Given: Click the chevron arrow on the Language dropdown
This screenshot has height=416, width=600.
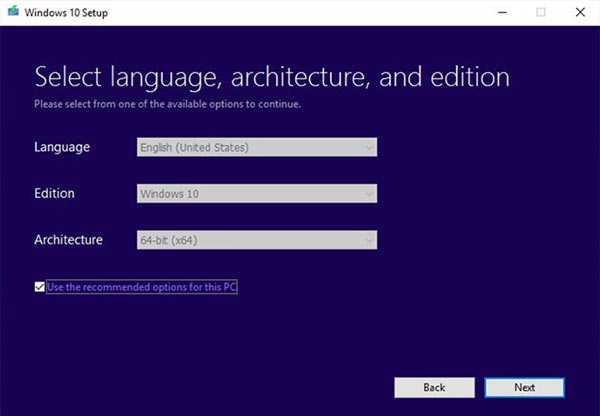Looking at the screenshot, I should pos(369,148).
